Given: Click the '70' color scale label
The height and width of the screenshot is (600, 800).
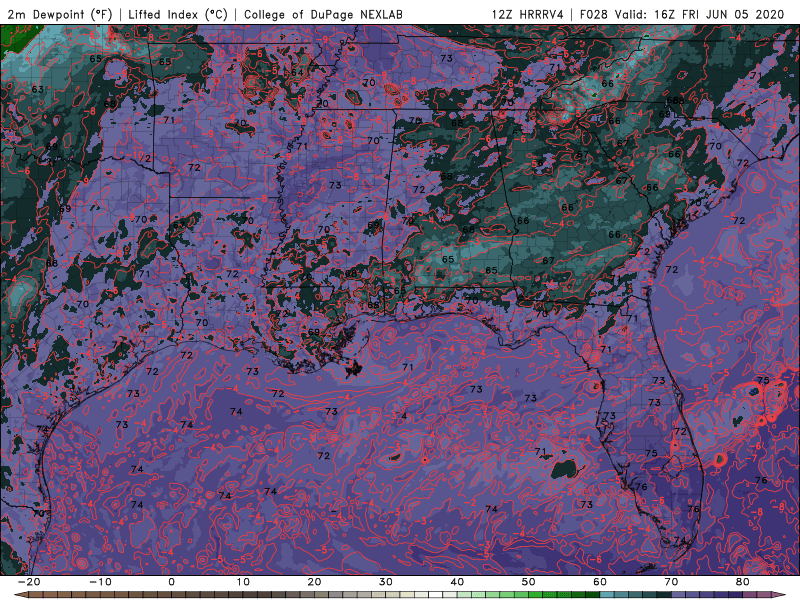Looking at the screenshot, I should point(671,582).
